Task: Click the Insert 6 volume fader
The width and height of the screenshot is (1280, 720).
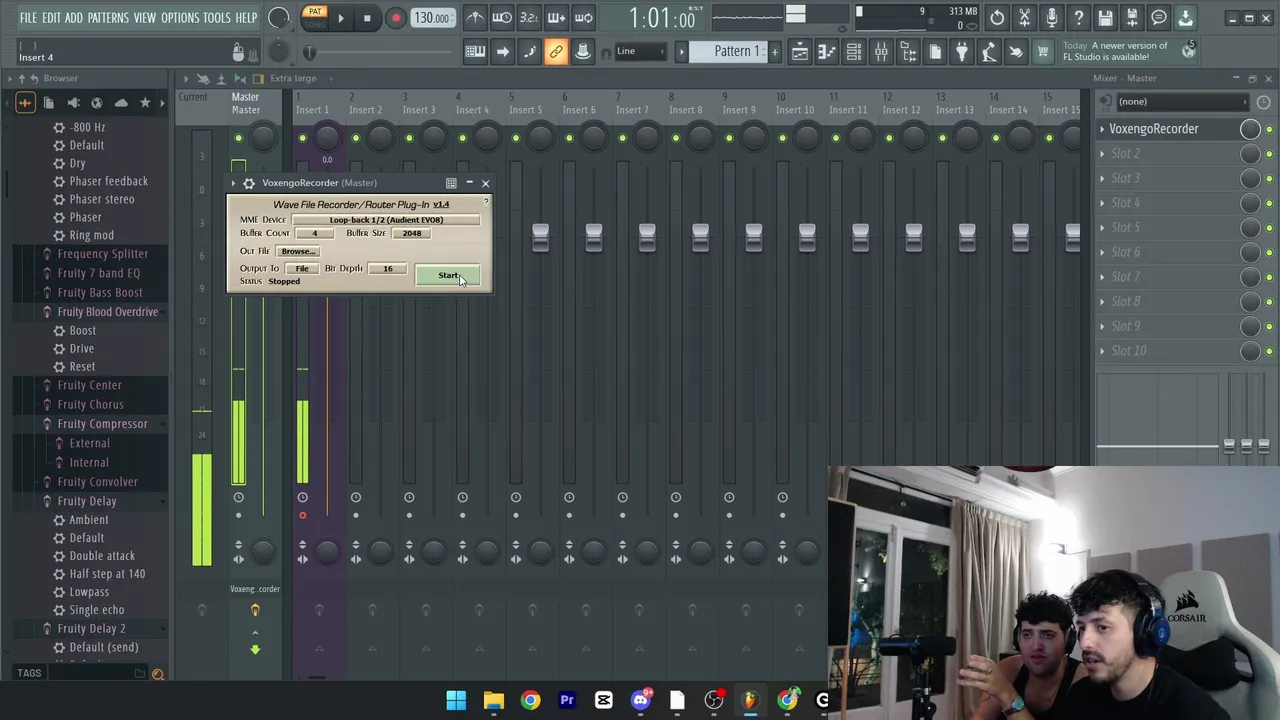Action: (x=593, y=237)
